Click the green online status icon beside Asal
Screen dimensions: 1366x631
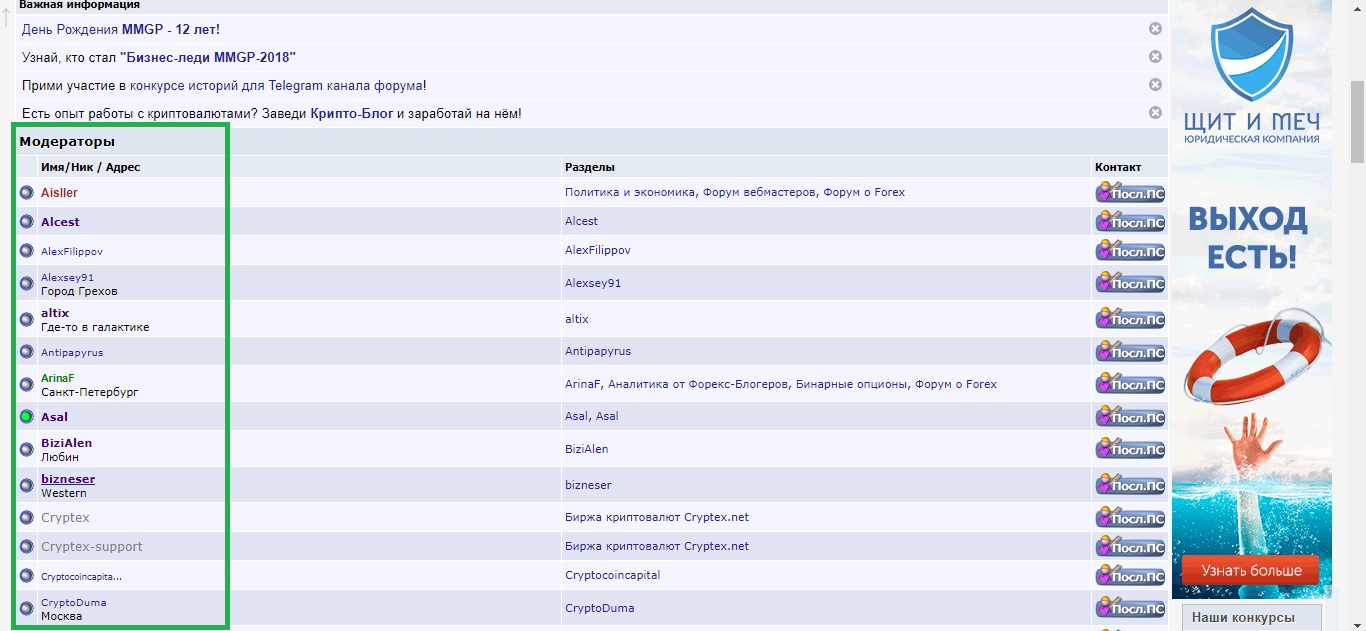[x=27, y=417]
